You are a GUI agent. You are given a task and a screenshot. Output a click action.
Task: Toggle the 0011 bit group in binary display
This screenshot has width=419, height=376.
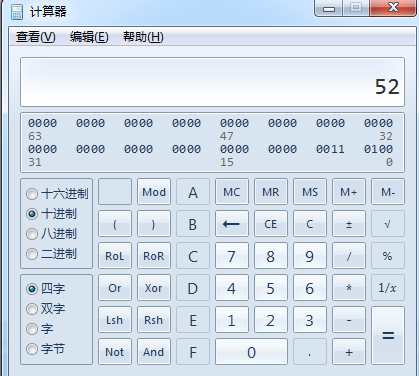[x=330, y=149]
